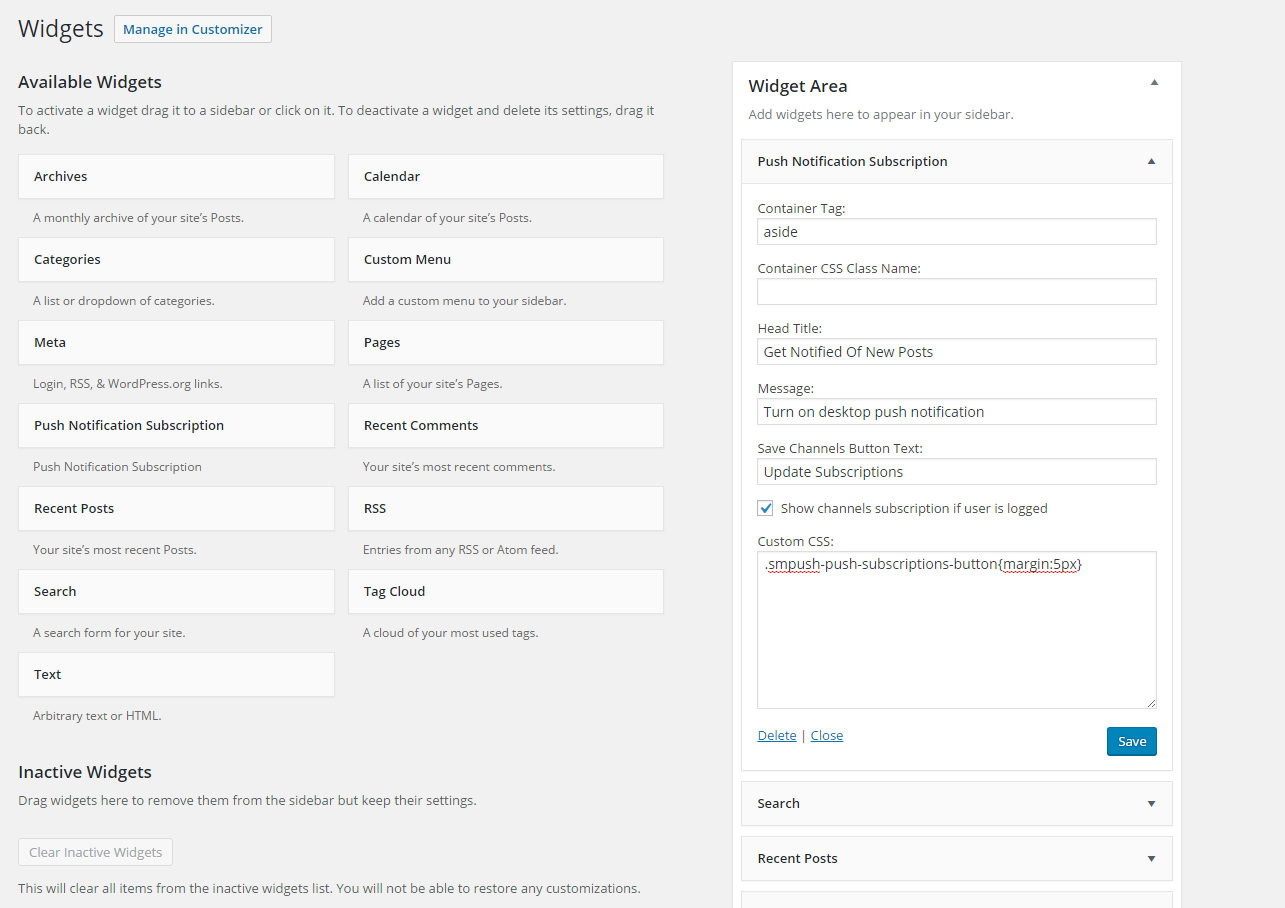Screen dimensions: 1285x908
Task: Collapse the Widget Area panel arrow
Action: click(1154, 83)
